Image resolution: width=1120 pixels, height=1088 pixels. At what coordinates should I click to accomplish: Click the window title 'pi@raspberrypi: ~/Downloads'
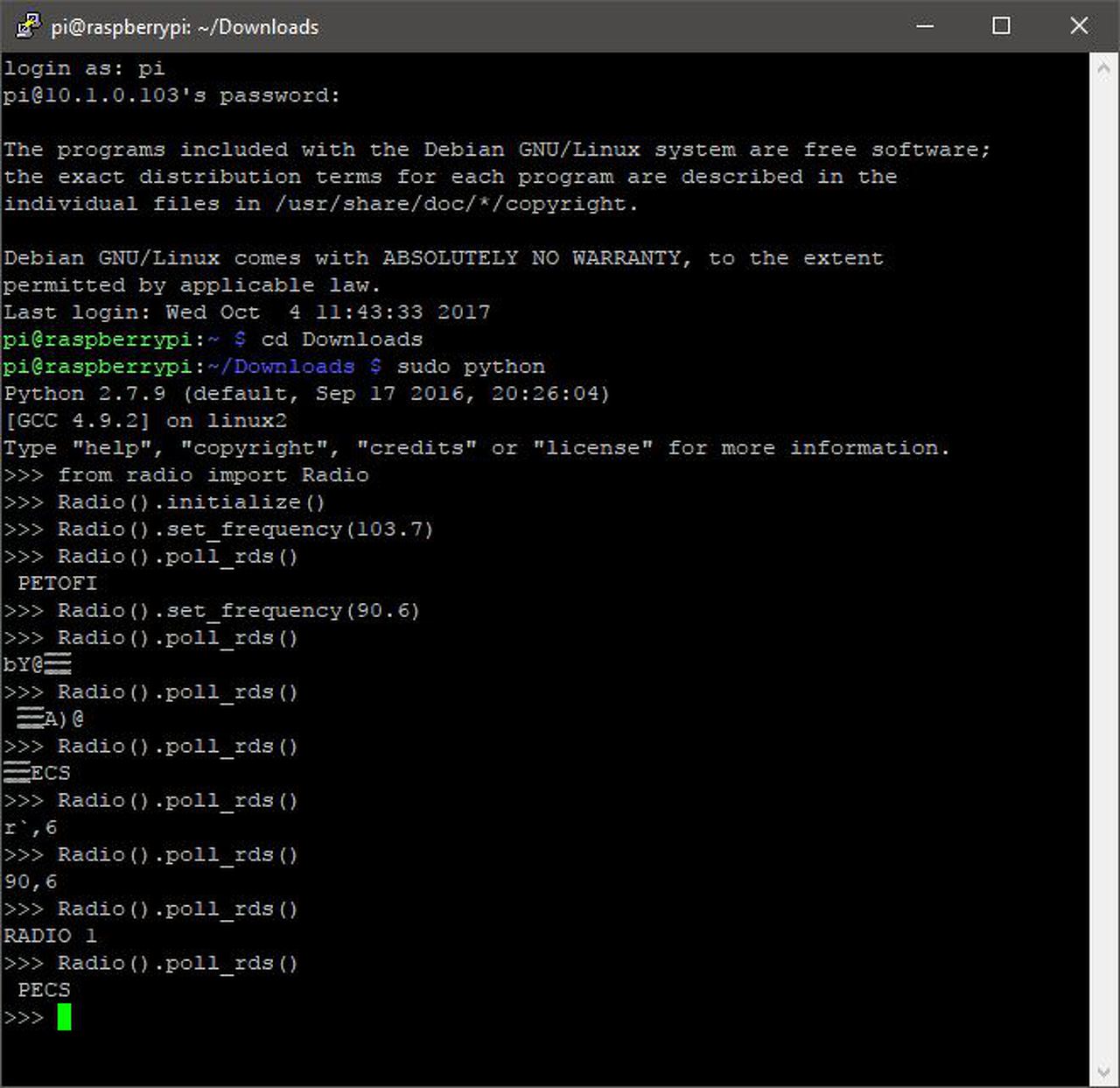coord(185,27)
